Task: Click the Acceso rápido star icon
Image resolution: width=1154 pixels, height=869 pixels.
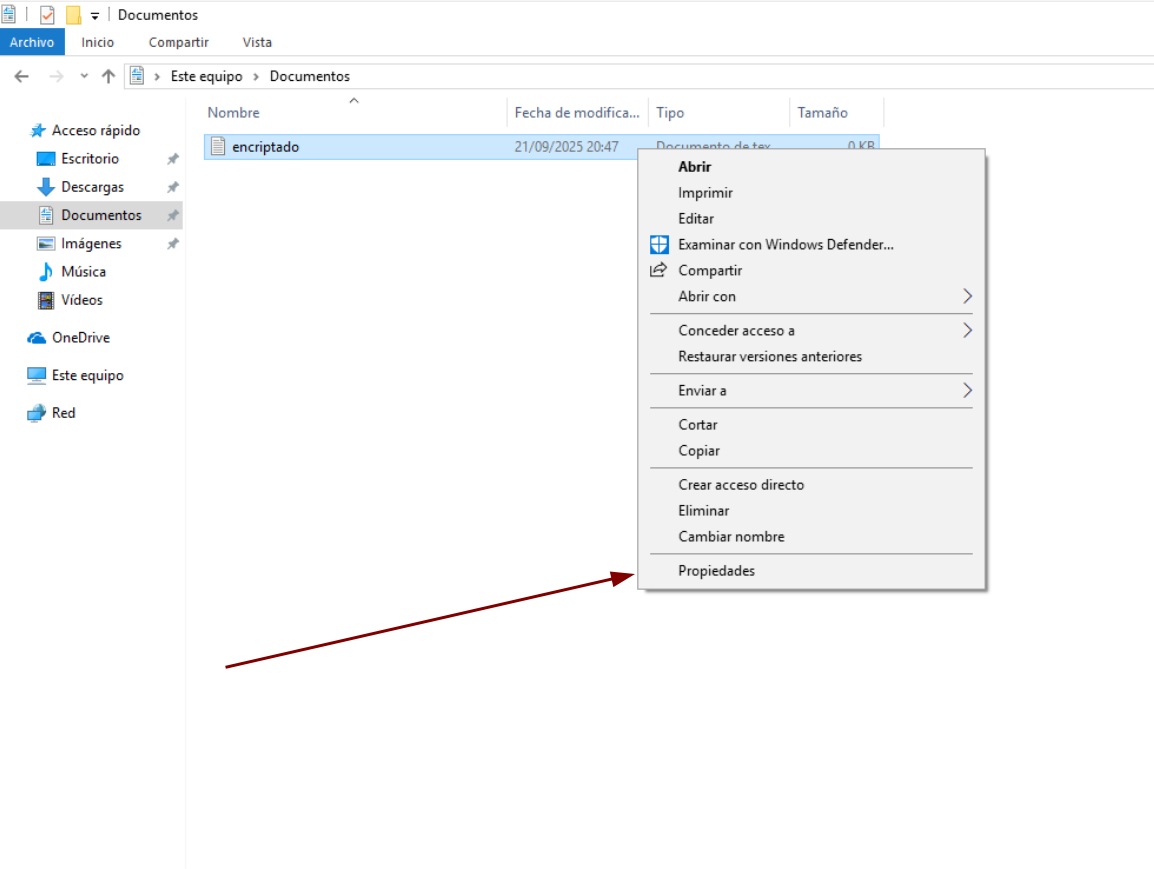Action: pyautogui.click(x=38, y=130)
